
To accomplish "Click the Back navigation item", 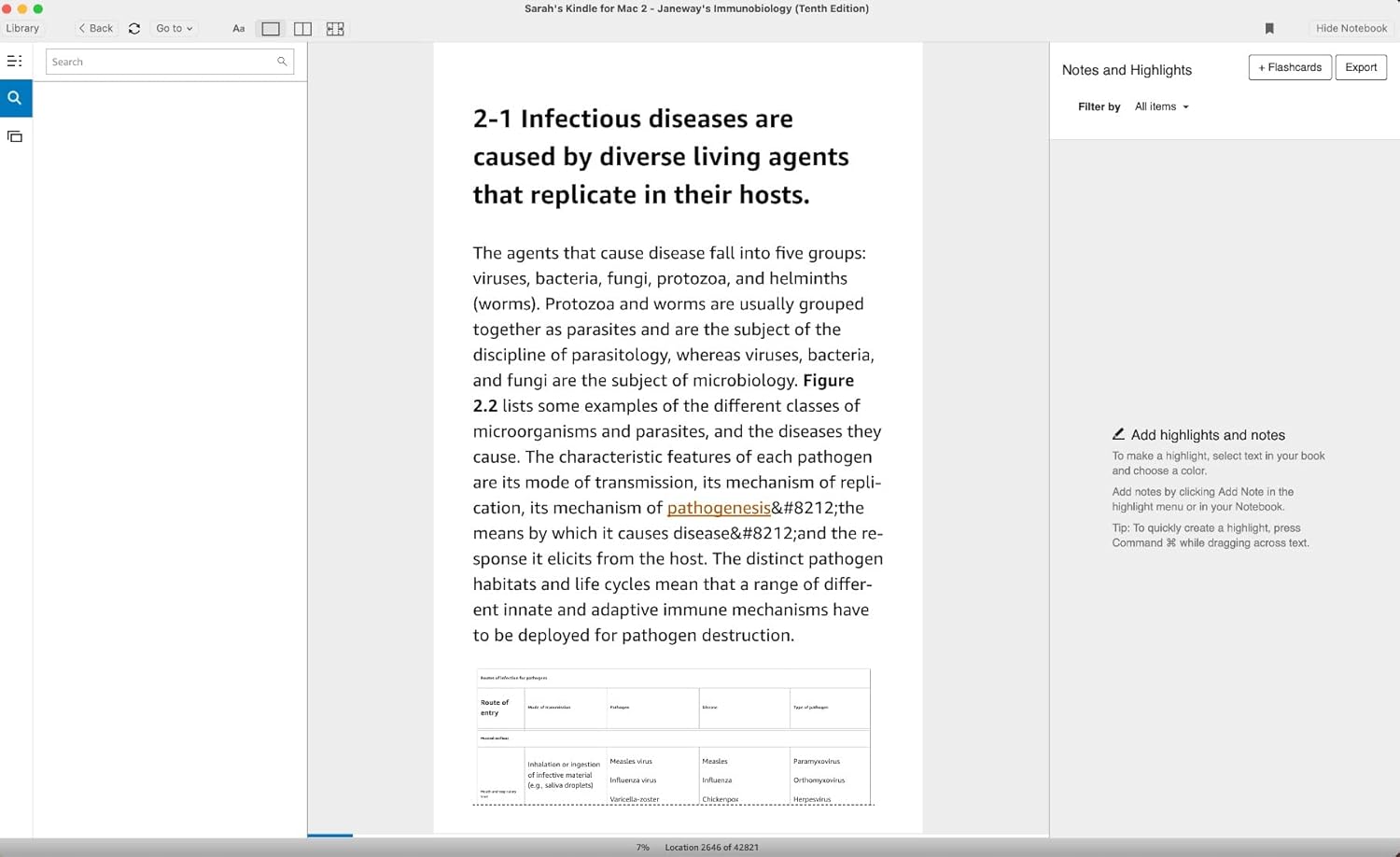I will [94, 28].
